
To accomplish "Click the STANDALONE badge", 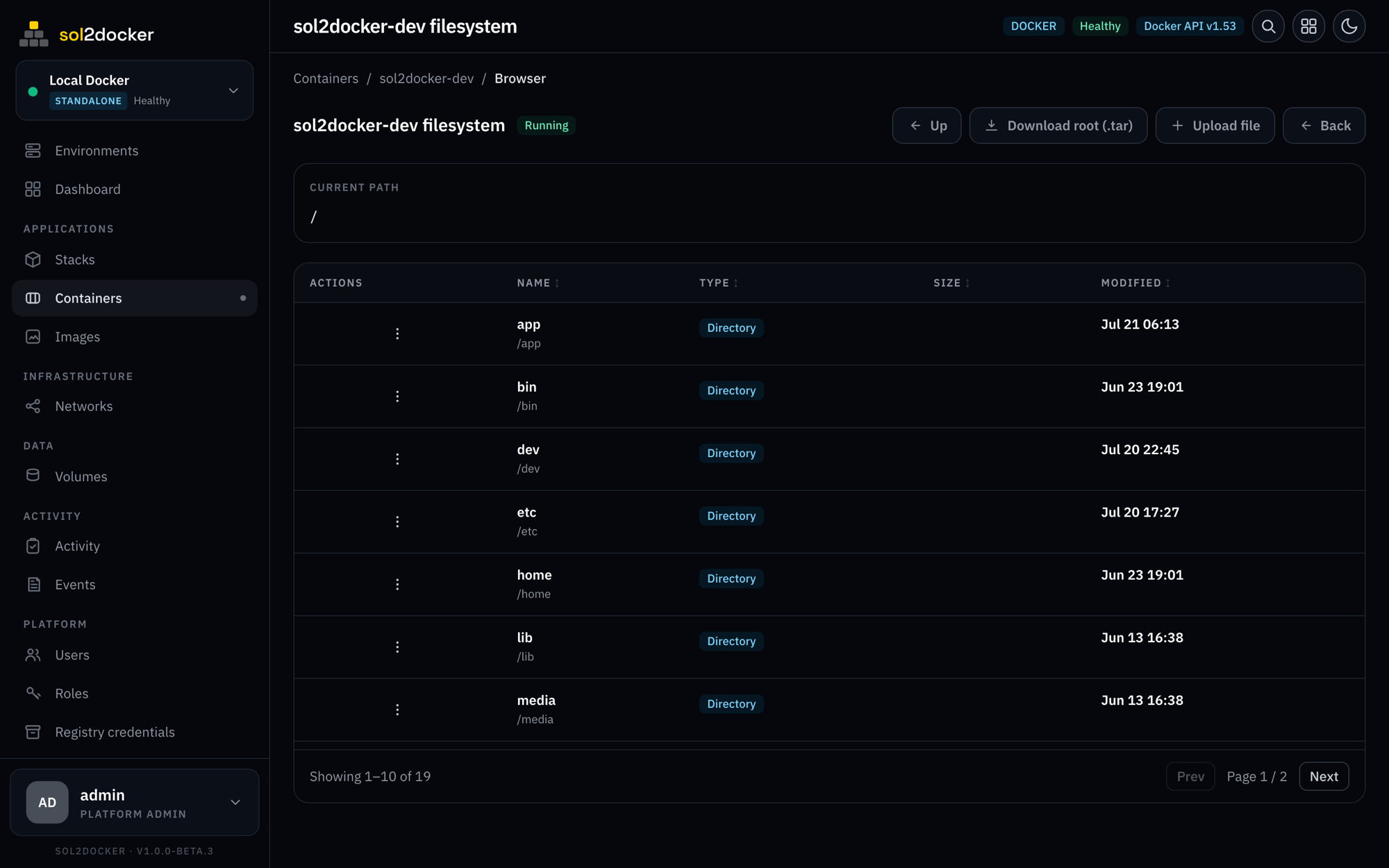I will click(88, 101).
